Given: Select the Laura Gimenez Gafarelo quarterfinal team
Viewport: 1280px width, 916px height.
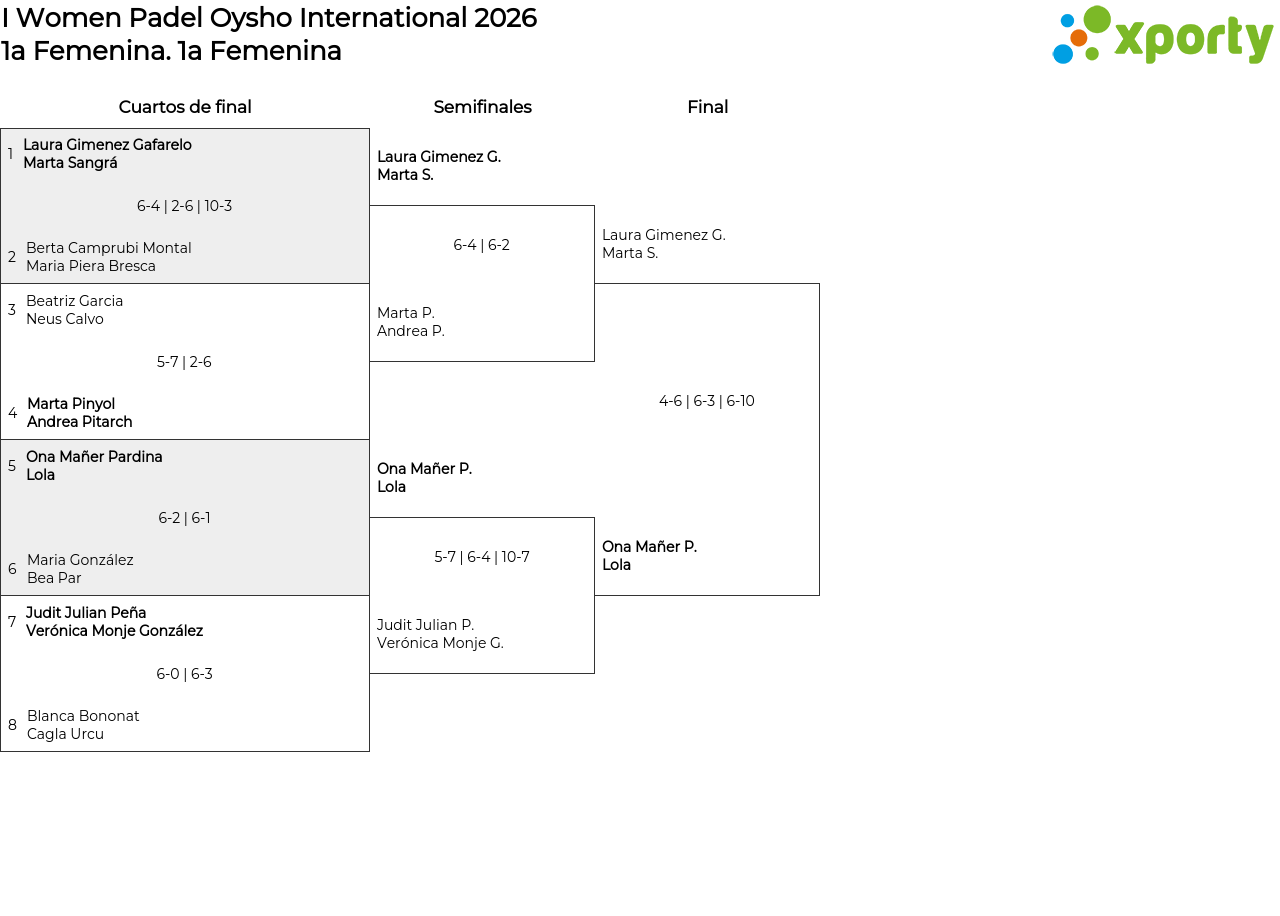Looking at the screenshot, I should [107, 154].
